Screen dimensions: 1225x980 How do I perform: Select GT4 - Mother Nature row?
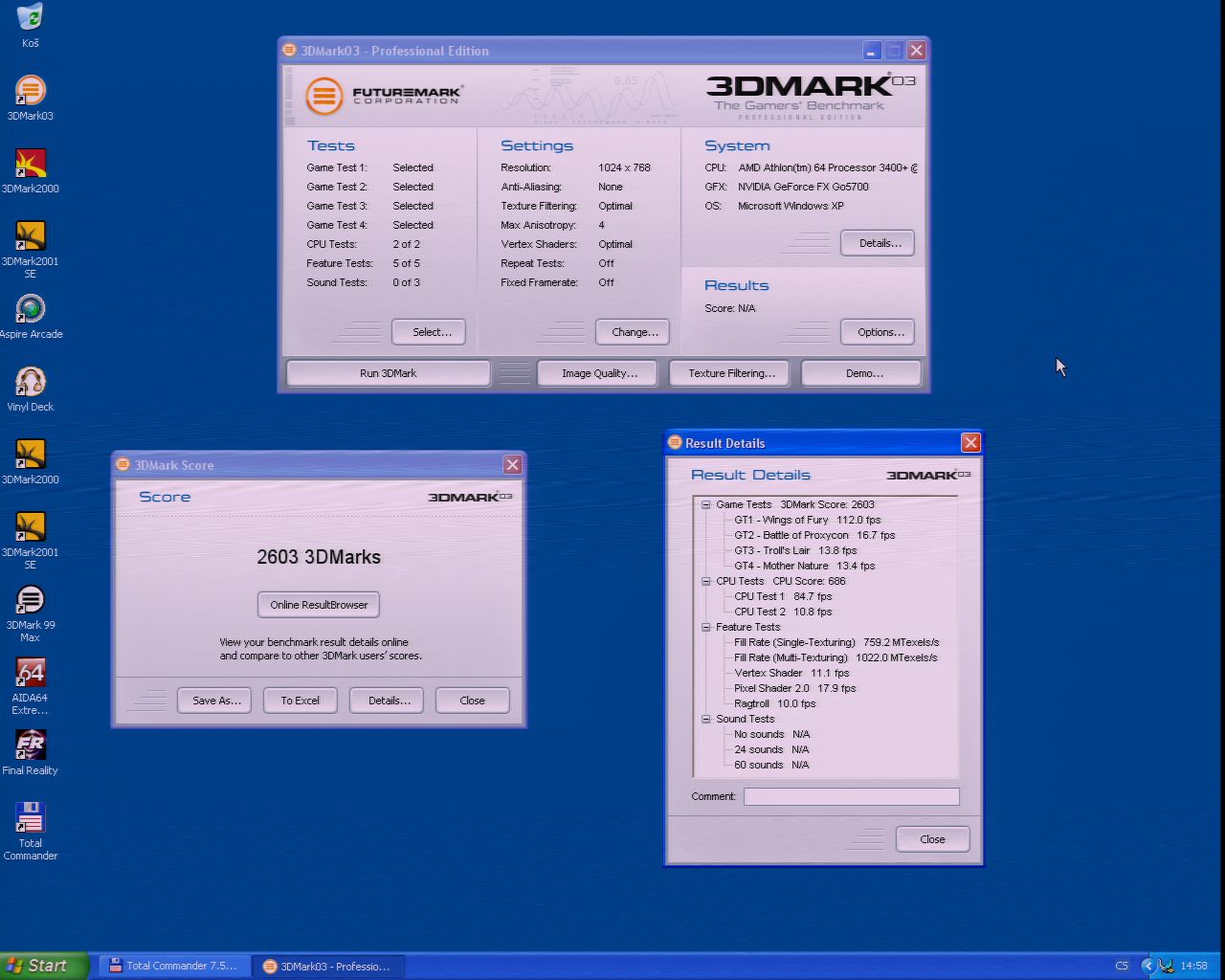[804, 566]
